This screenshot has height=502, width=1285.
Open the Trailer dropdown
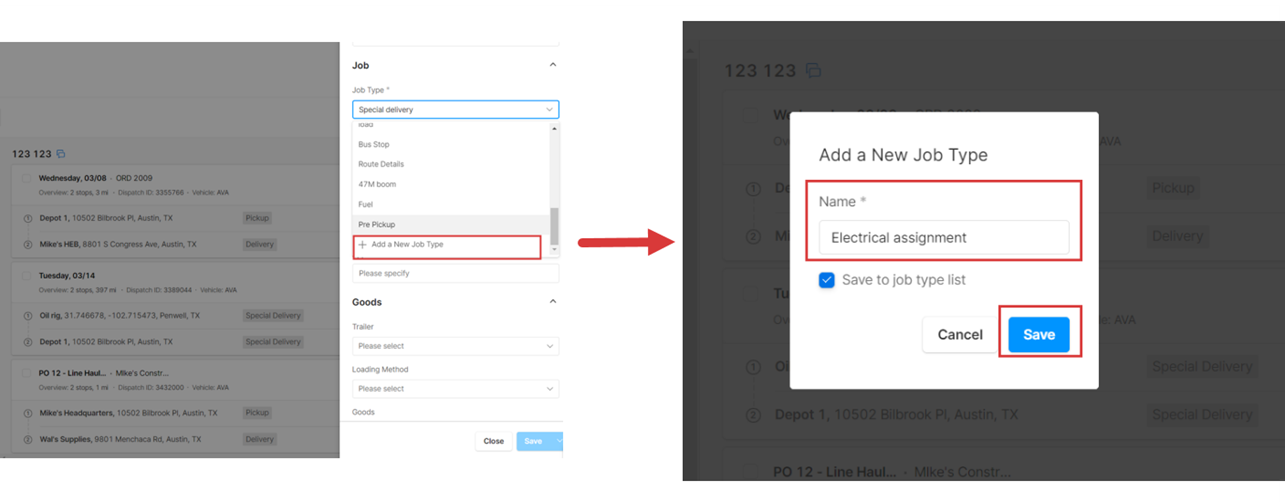(x=455, y=346)
